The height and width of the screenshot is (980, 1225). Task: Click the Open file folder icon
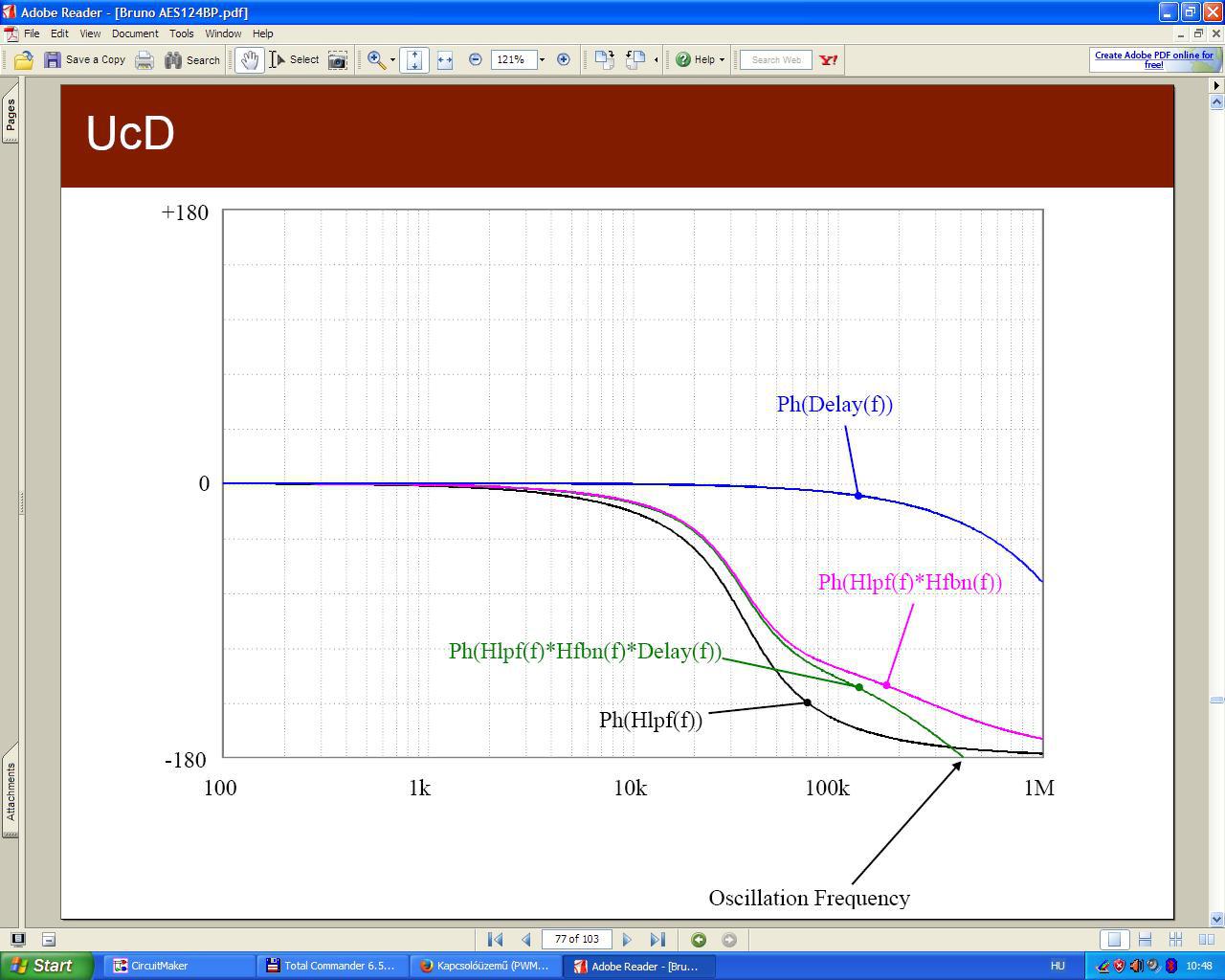[x=23, y=60]
